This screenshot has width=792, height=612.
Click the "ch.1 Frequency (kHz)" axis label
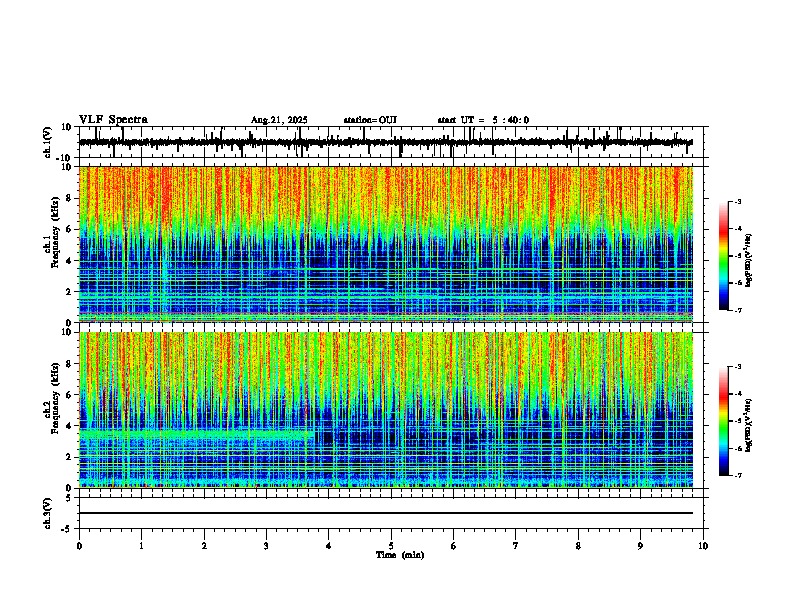tap(52, 232)
